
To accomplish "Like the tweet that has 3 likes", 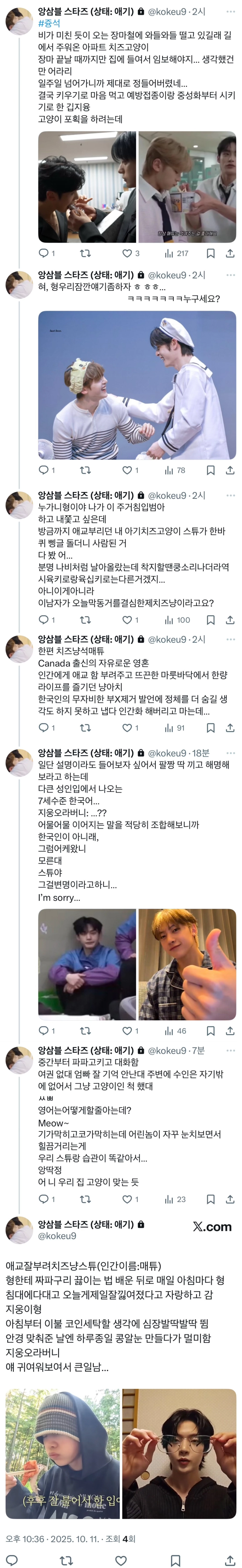I will (x=127, y=253).
